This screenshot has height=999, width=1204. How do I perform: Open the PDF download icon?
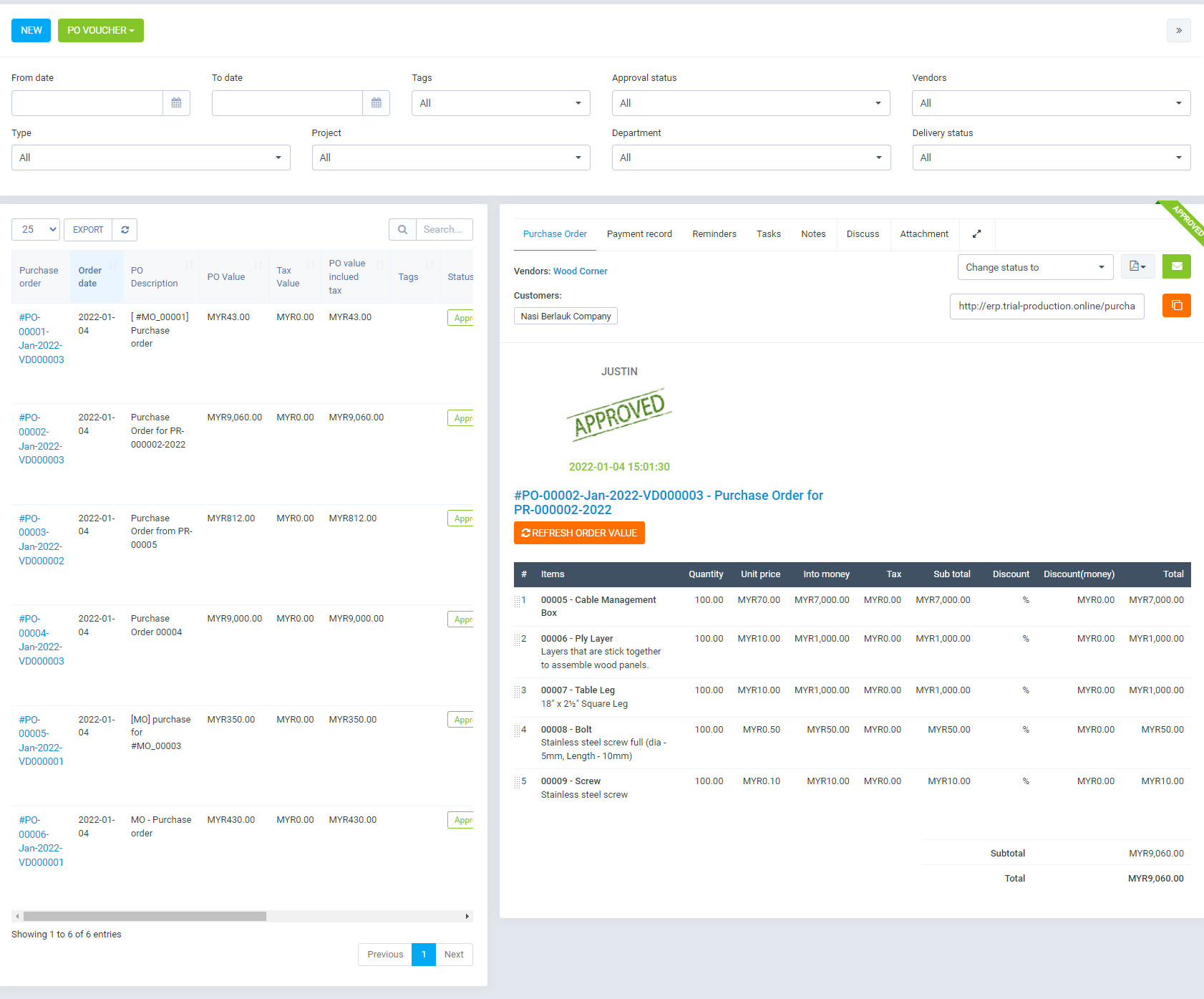pyautogui.click(x=1137, y=266)
